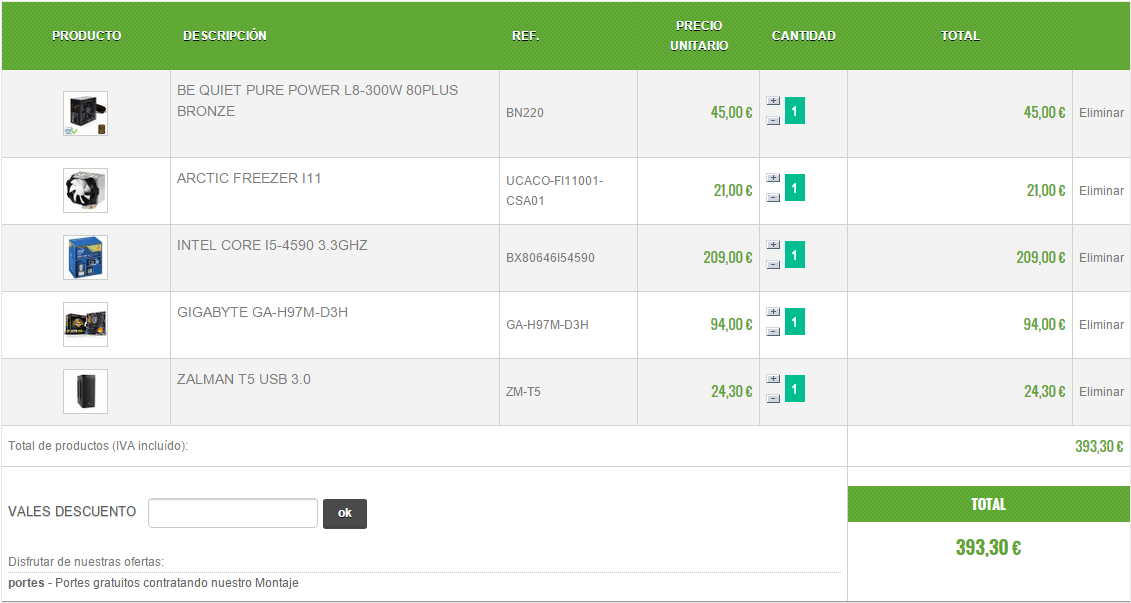The image size is (1131, 603).
Task: Select quantity box for Arctic Freezer I11
Action: [794, 188]
